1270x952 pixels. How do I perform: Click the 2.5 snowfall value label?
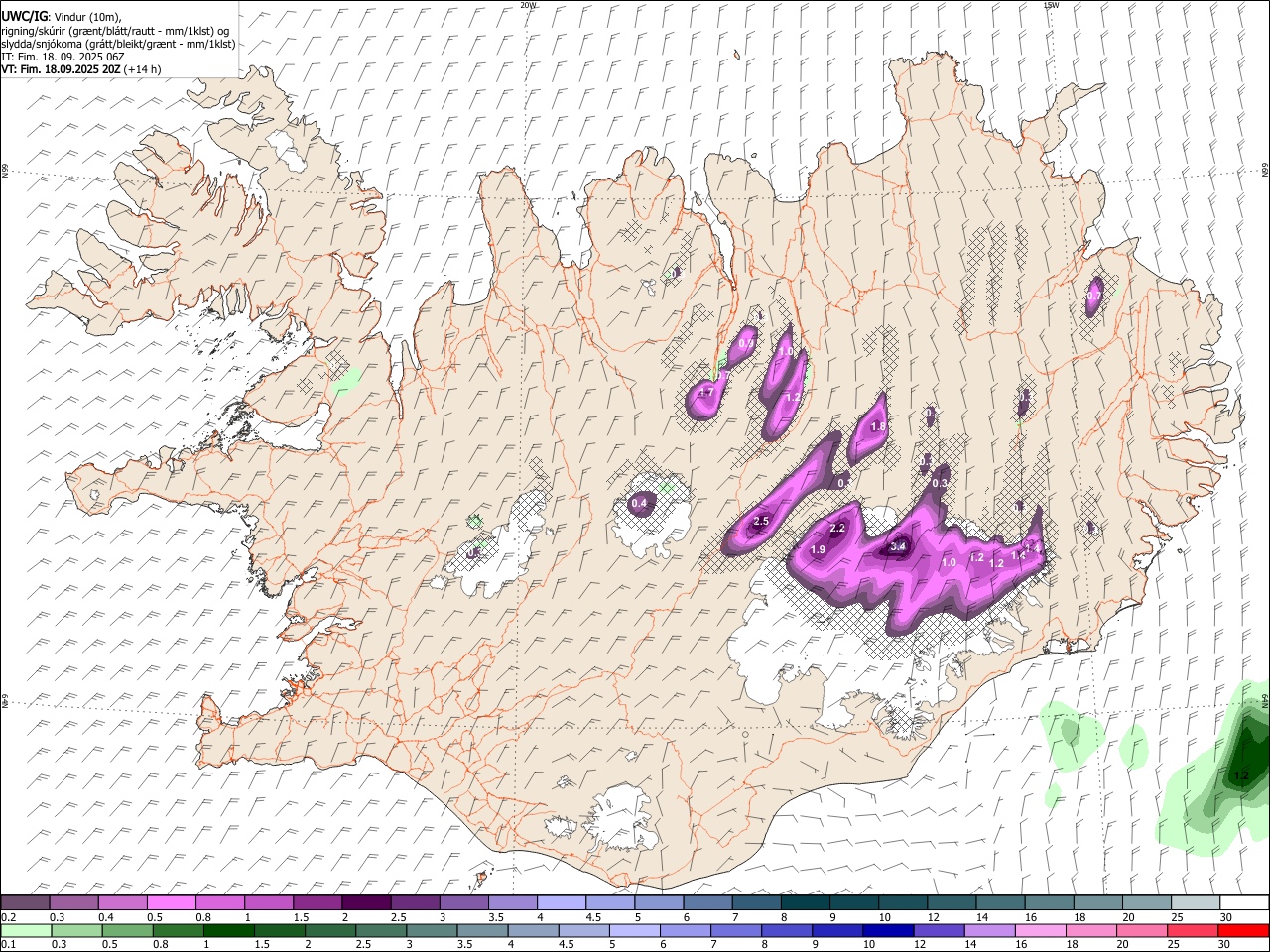(762, 521)
